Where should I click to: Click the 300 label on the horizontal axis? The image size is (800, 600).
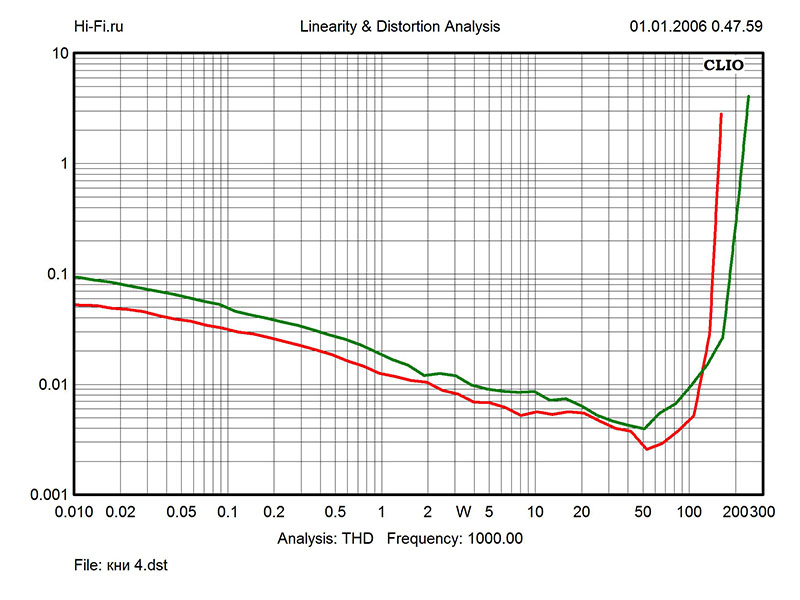tap(759, 512)
